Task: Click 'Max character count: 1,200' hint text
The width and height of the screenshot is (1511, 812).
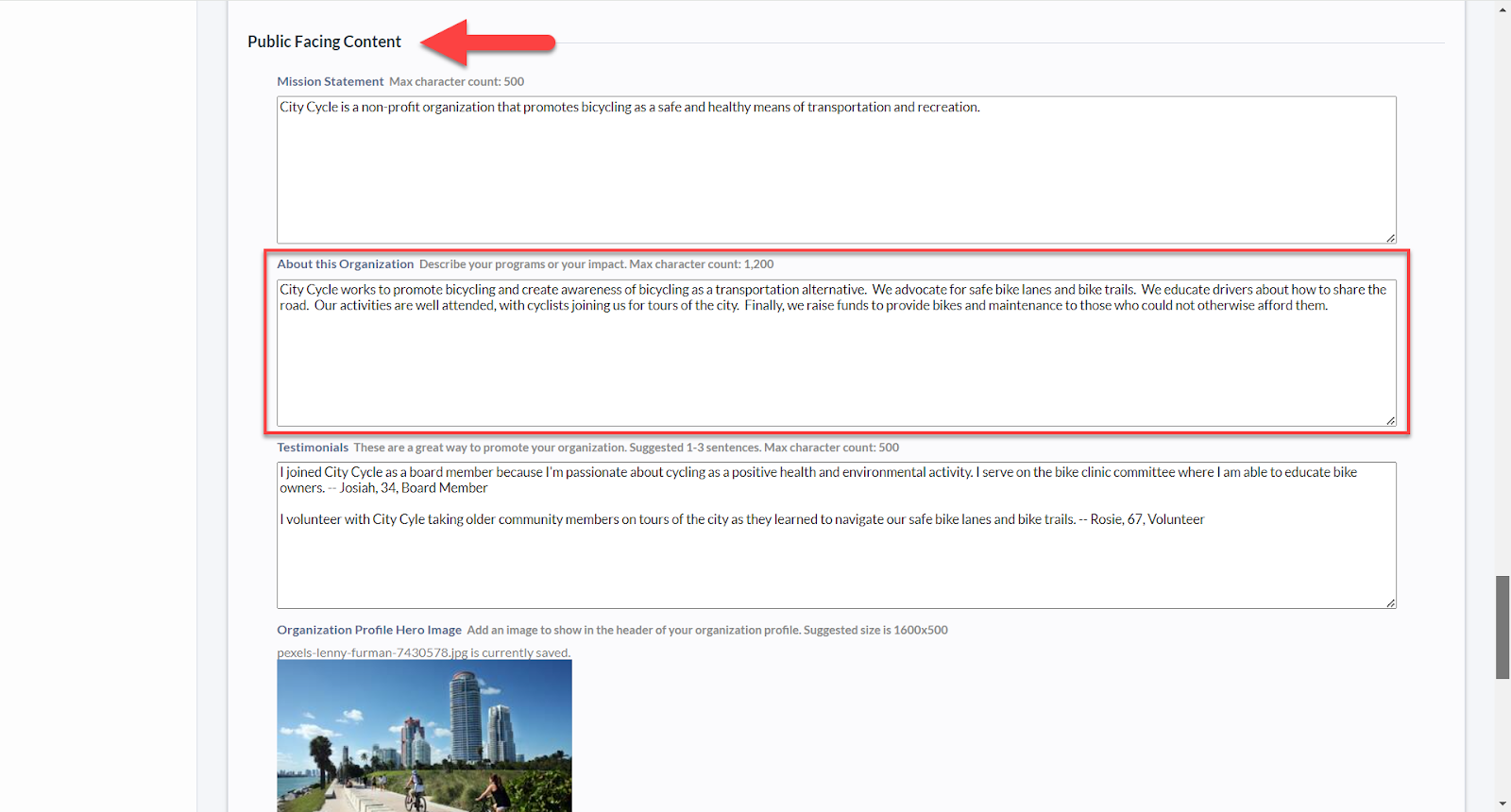Action: (x=702, y=264)
